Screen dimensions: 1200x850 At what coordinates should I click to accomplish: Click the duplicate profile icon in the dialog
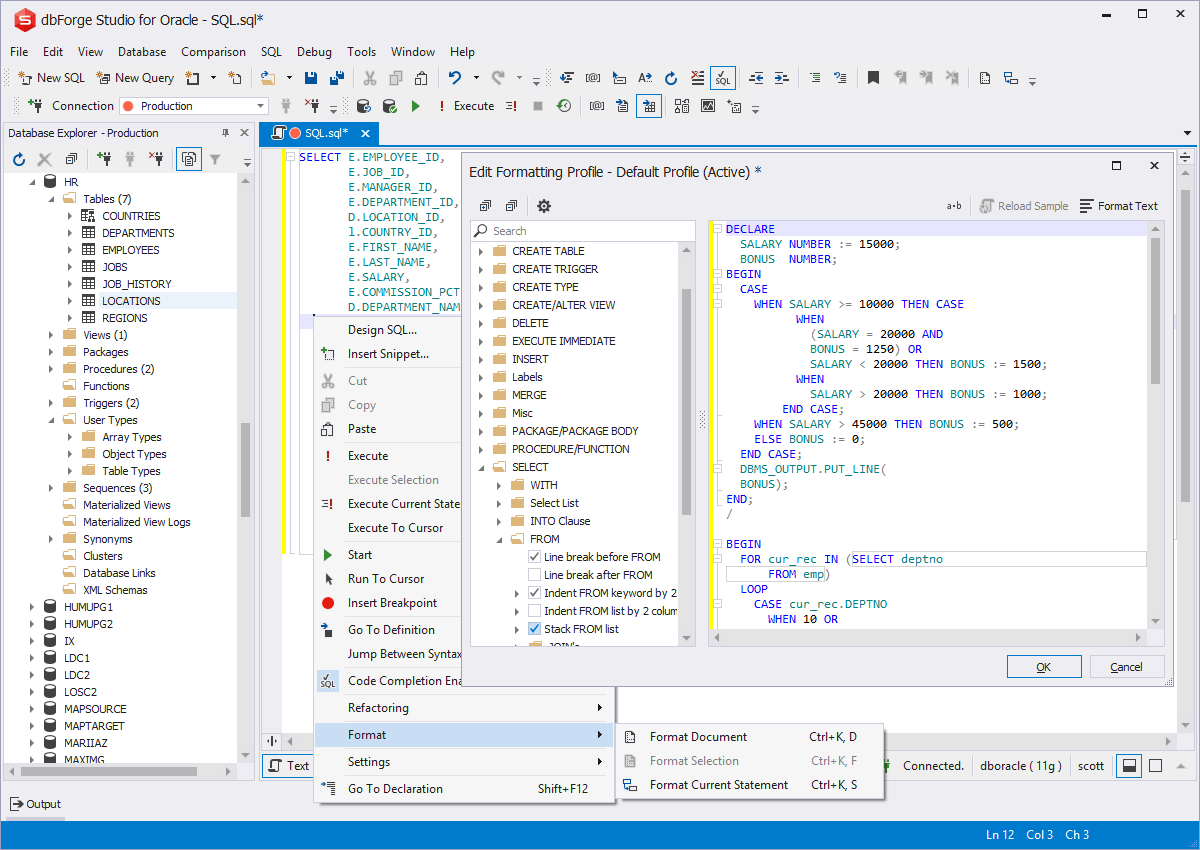485,205
